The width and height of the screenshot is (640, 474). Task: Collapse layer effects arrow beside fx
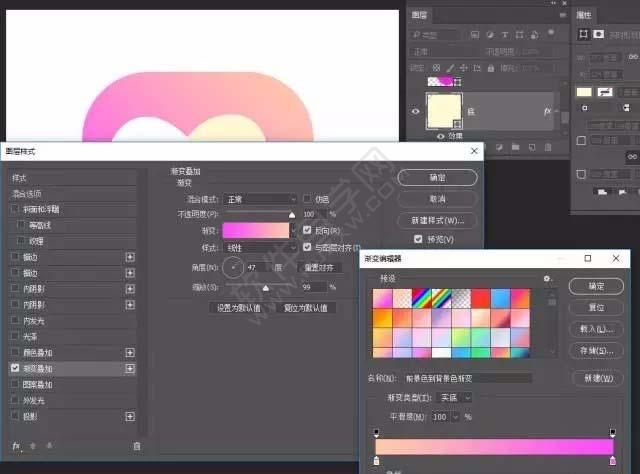(x=556, y=111)
